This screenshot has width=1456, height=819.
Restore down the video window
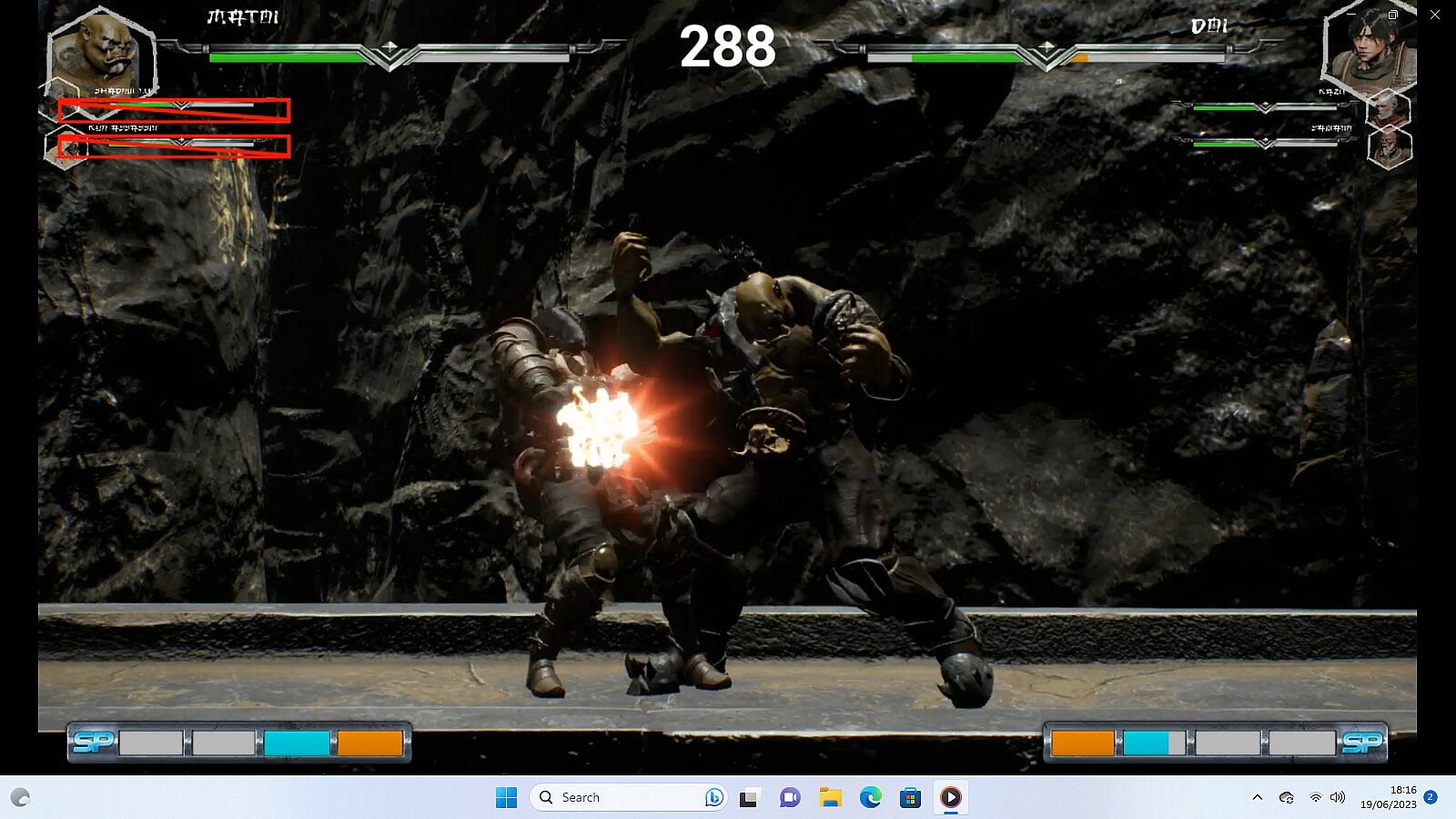[1392, 15]
